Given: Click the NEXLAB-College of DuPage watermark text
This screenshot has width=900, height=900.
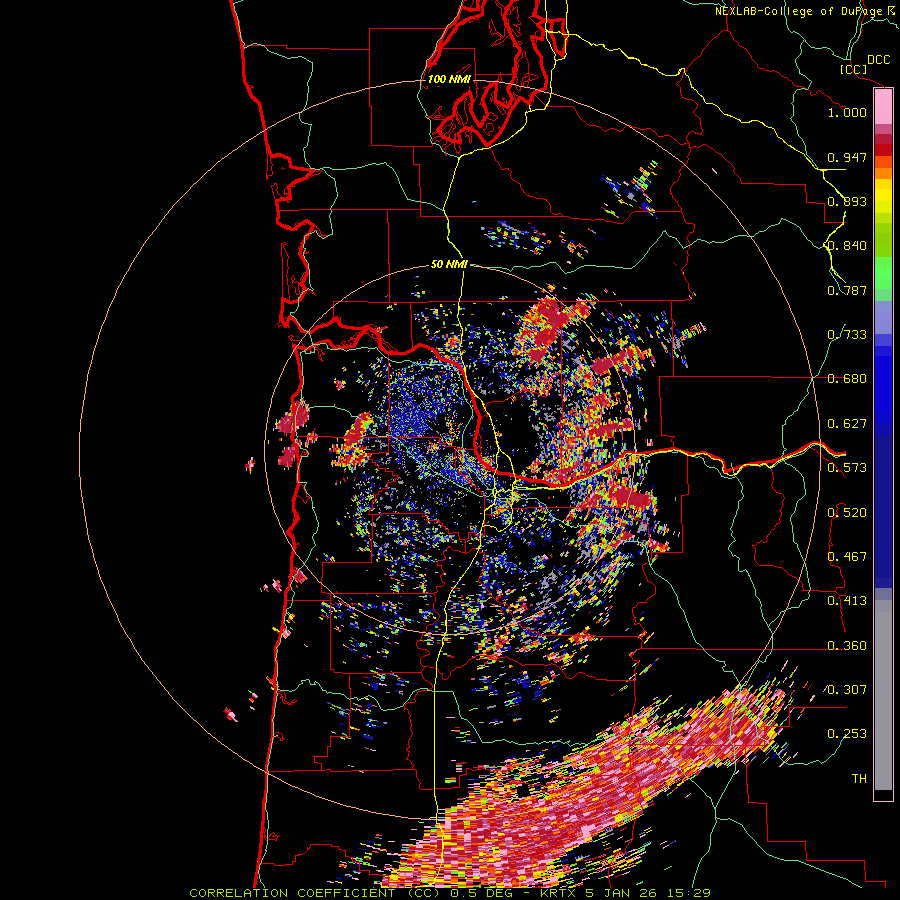Looking at the screenshot, I should pyautogui.click(x=805, y=11).
